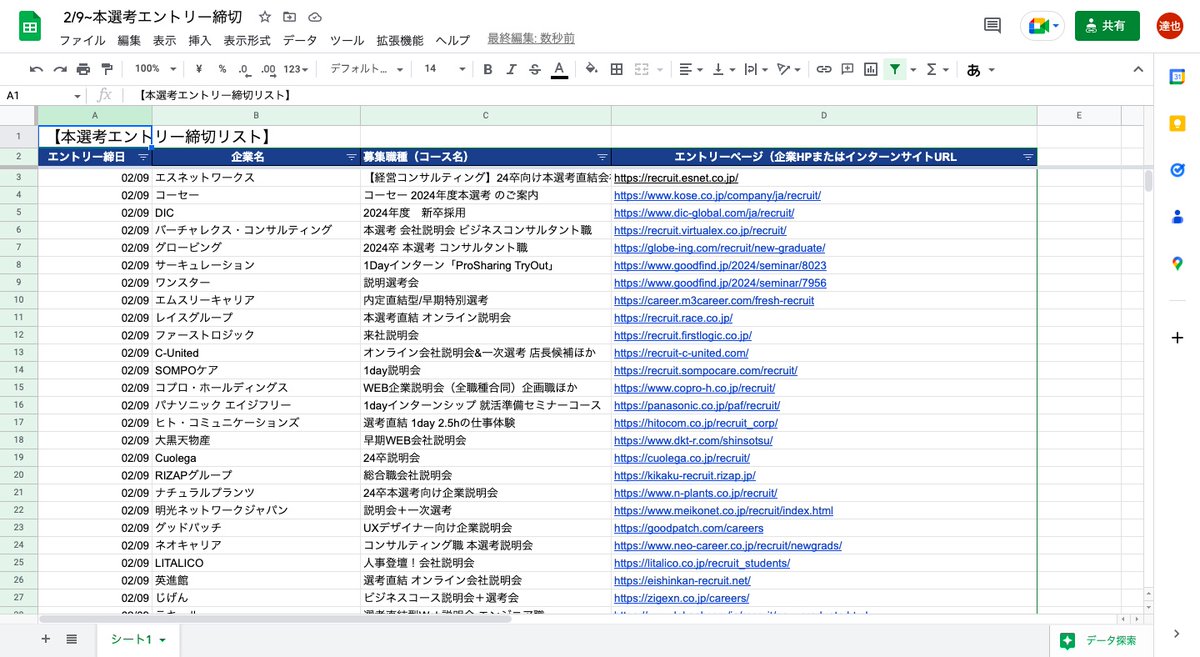The height and width of the screenshot is (657, 1200).
Task: Open Google Maps in side panel
Action: click(x=1177, y=263)
